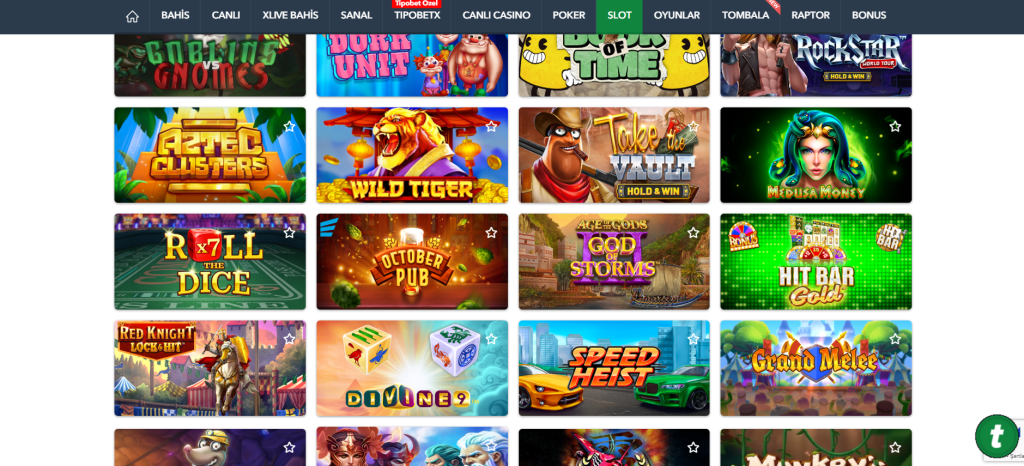The height and width of the screenshot is (466, 1024).
Task: Favorite the Wild Tiger game star
Action: [491, 127]
